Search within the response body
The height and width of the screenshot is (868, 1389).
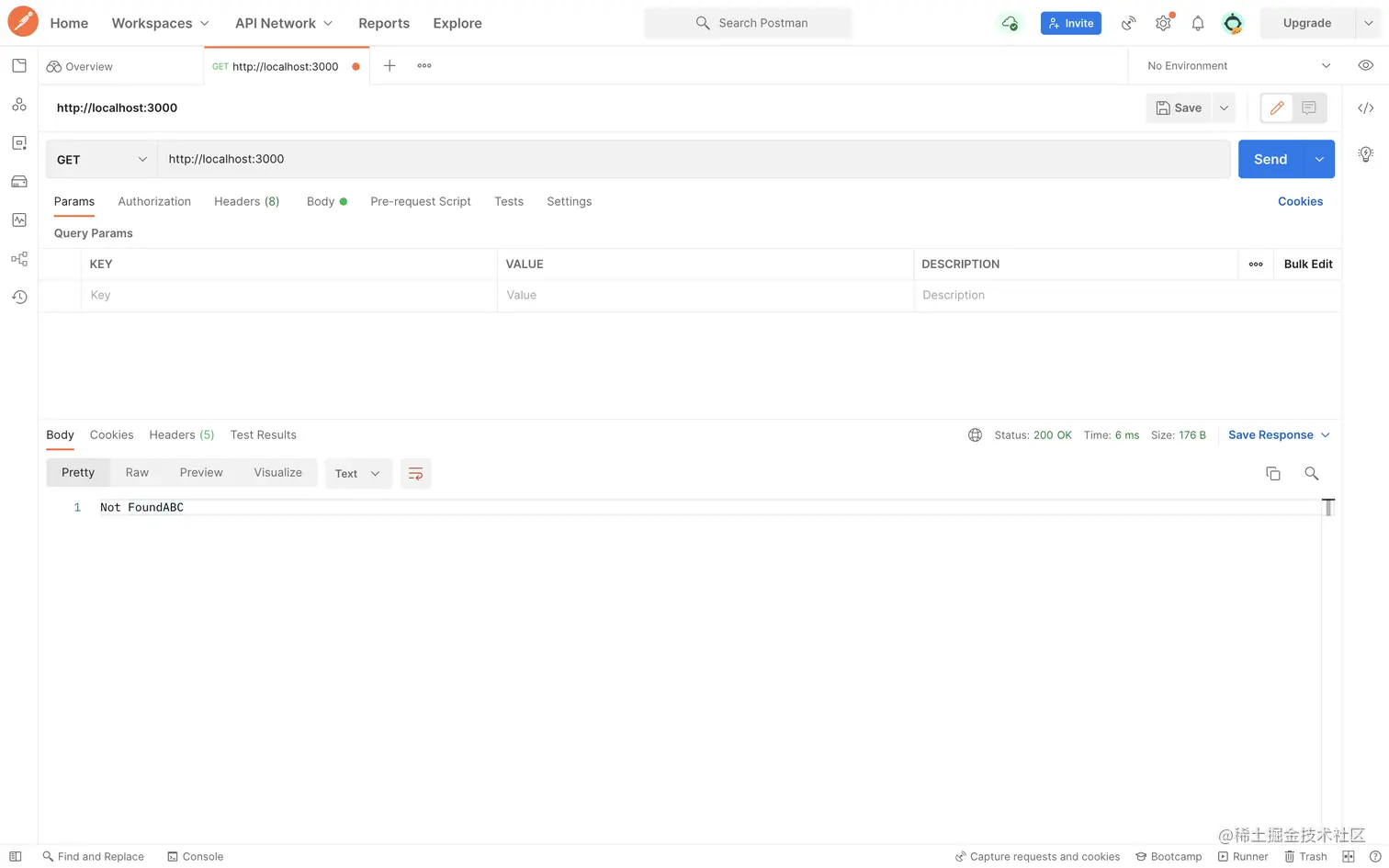[x=1312, y=473]
